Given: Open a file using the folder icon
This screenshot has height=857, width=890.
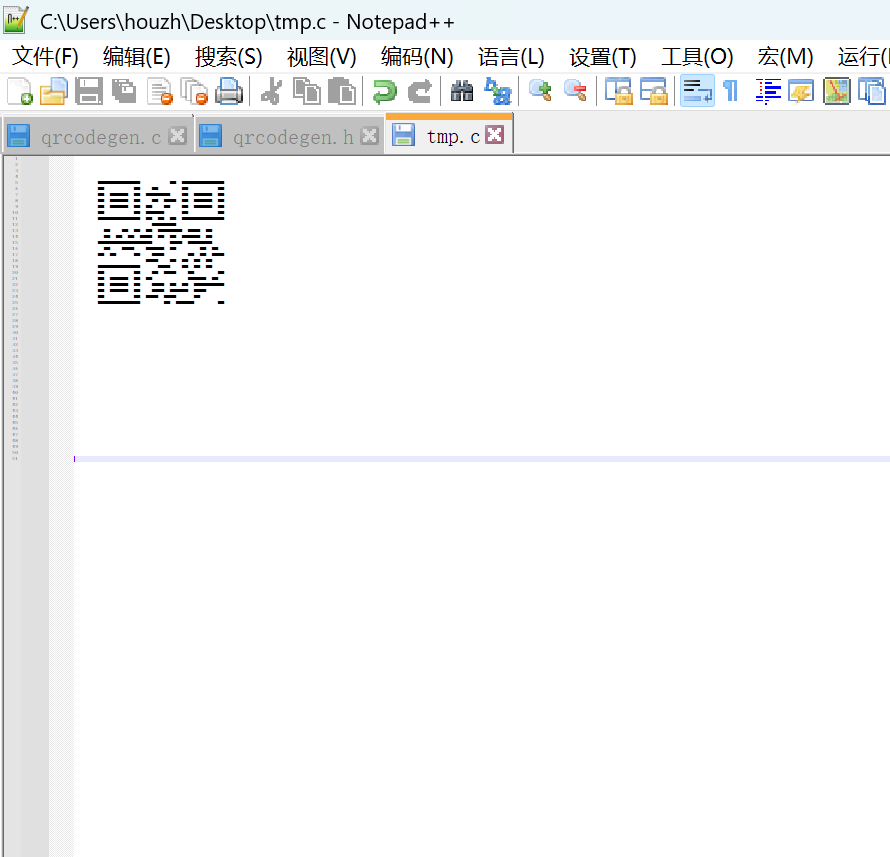Looking at the screenshot, I should coord(54,91).
